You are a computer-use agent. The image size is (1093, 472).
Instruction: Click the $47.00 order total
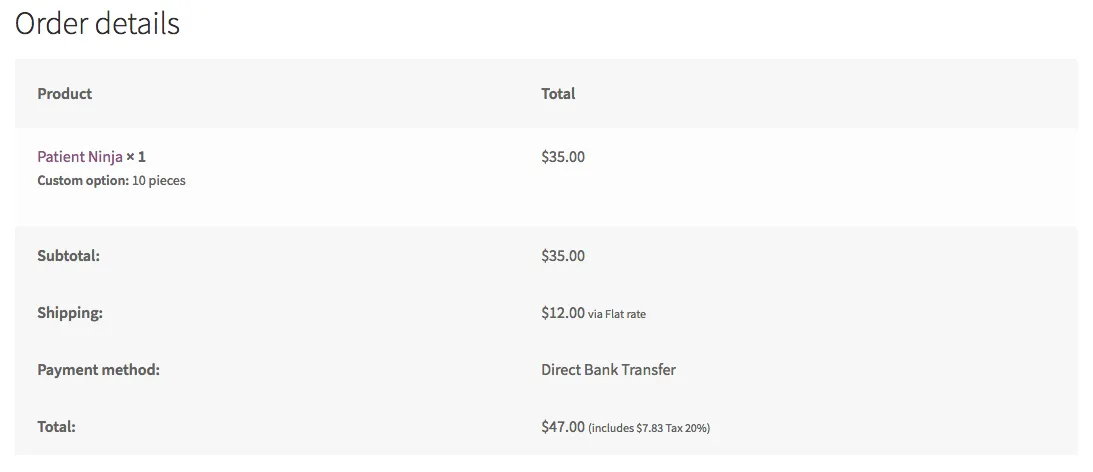[x=562, y=427]
